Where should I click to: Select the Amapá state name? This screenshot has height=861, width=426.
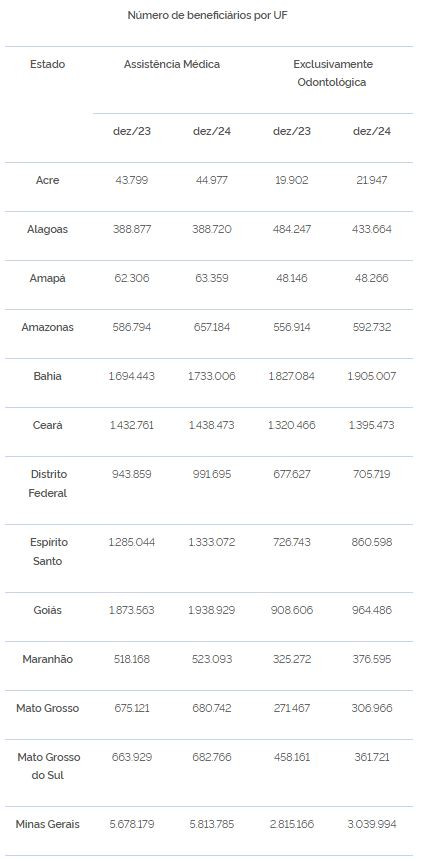click(47, 278)
